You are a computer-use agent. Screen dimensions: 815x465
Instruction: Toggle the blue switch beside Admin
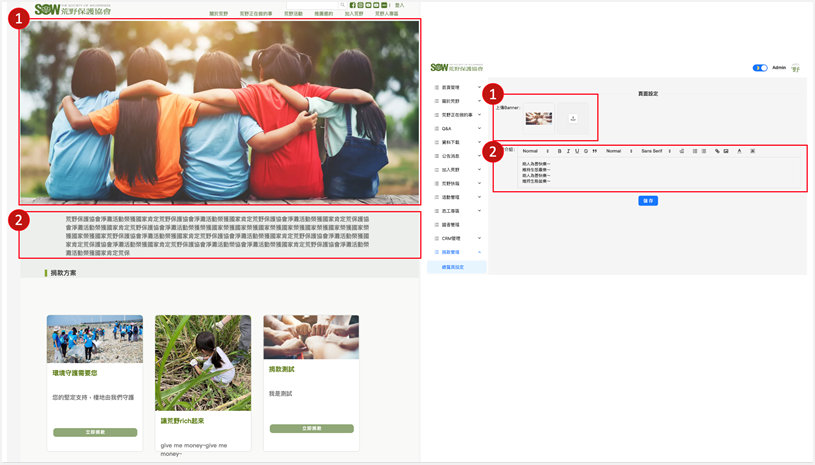pos(760,68)
